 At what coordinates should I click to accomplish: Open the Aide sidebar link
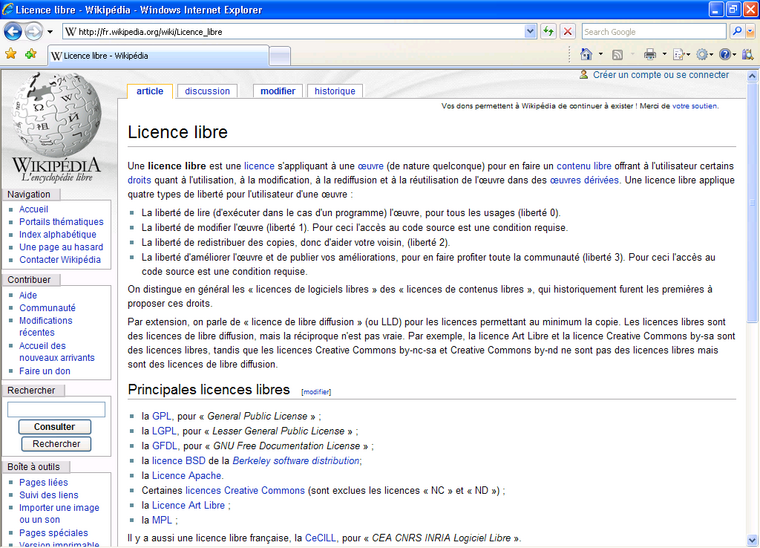pyautogui.click(x=28, y=295)
